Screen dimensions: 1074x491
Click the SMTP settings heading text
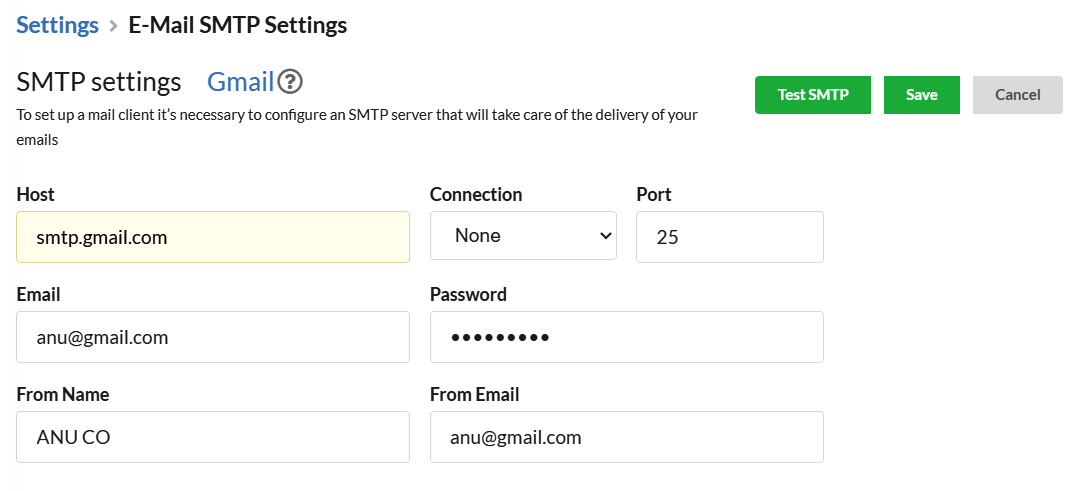(x=99, y=82)
